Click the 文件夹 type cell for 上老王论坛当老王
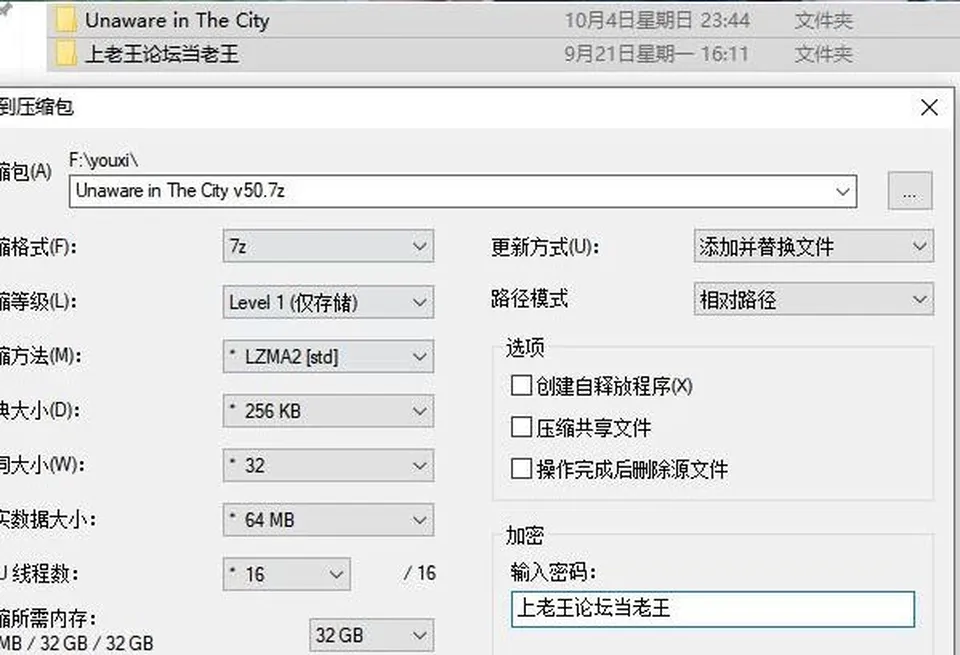The width and height of the screenshot is (960, 655). [823, 54]
